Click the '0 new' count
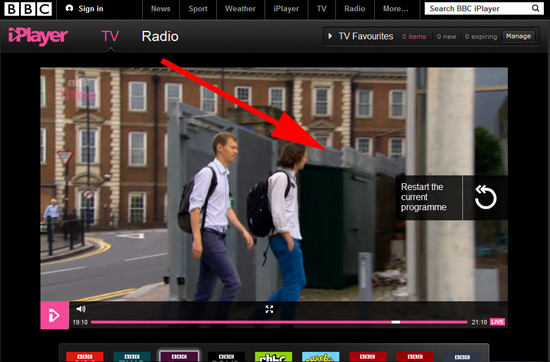This screenshot has height=362, width=550. point(446,36)
